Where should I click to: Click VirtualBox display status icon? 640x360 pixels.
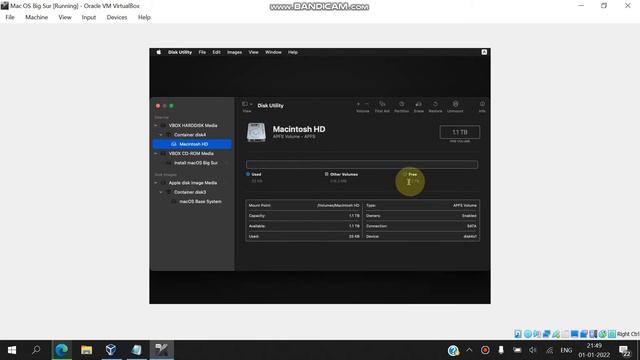[574, 334]
